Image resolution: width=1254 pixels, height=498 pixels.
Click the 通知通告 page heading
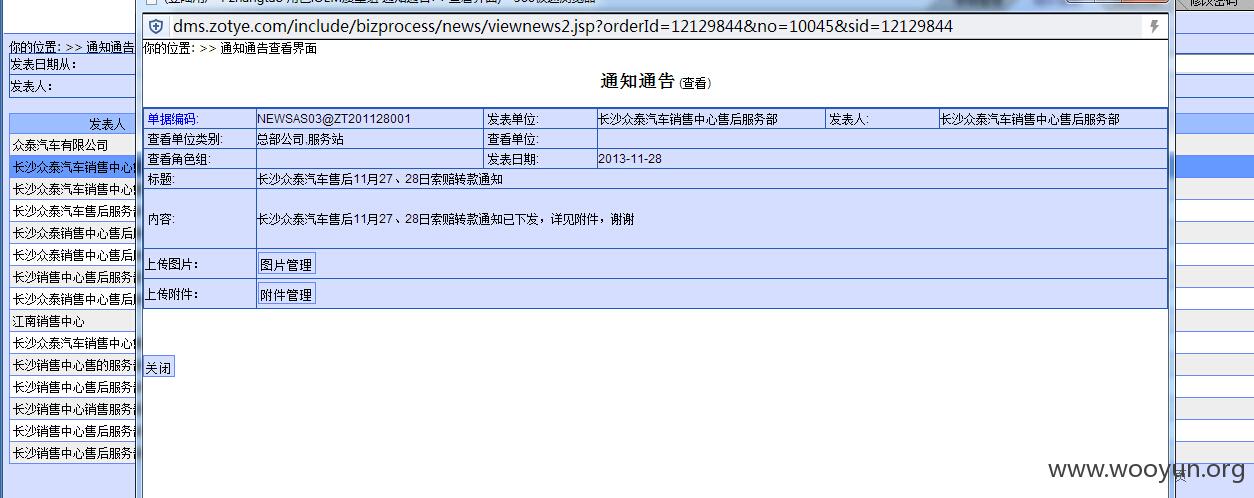[638, 81]
